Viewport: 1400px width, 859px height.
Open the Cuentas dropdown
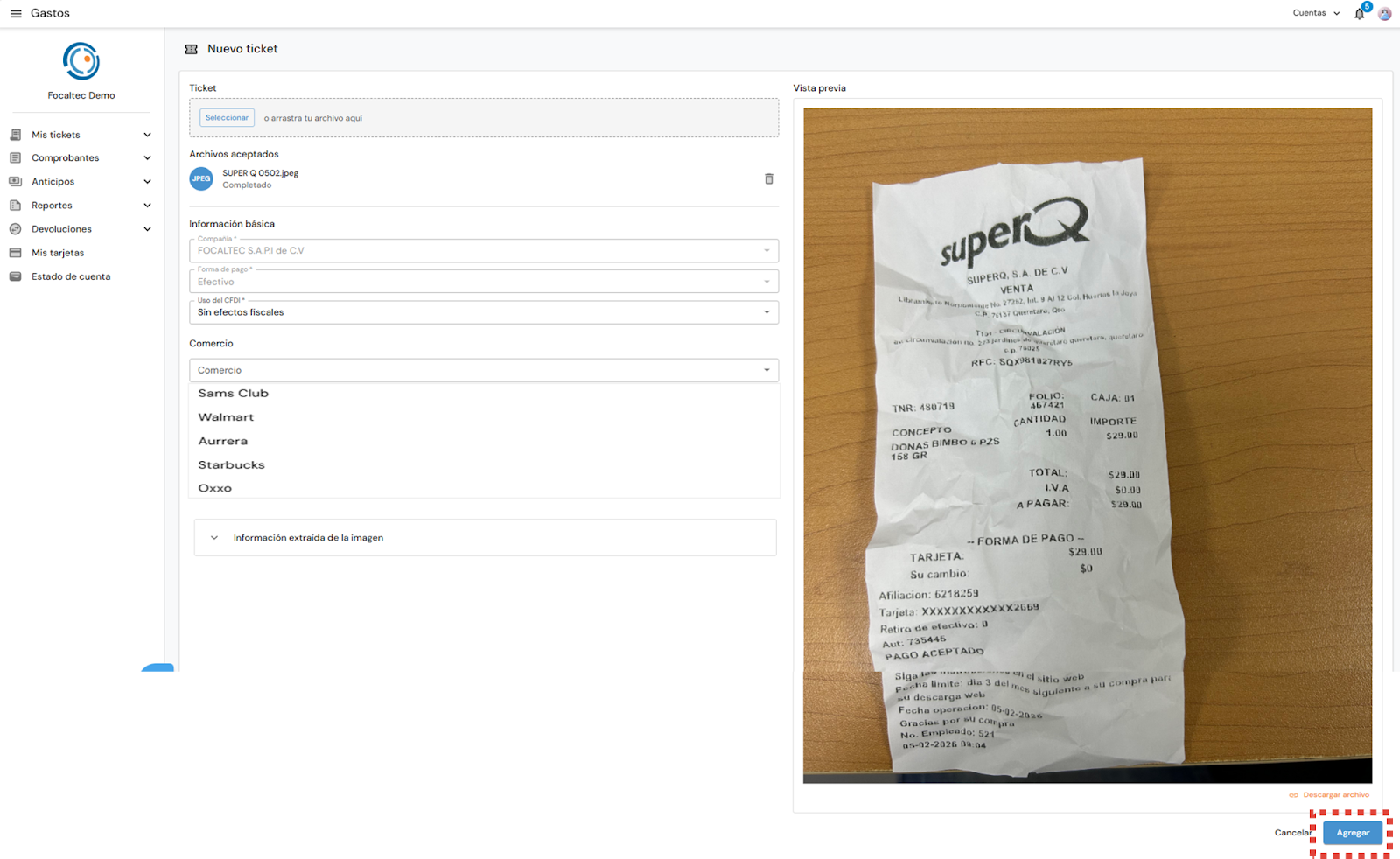(x=1316, y=13)
